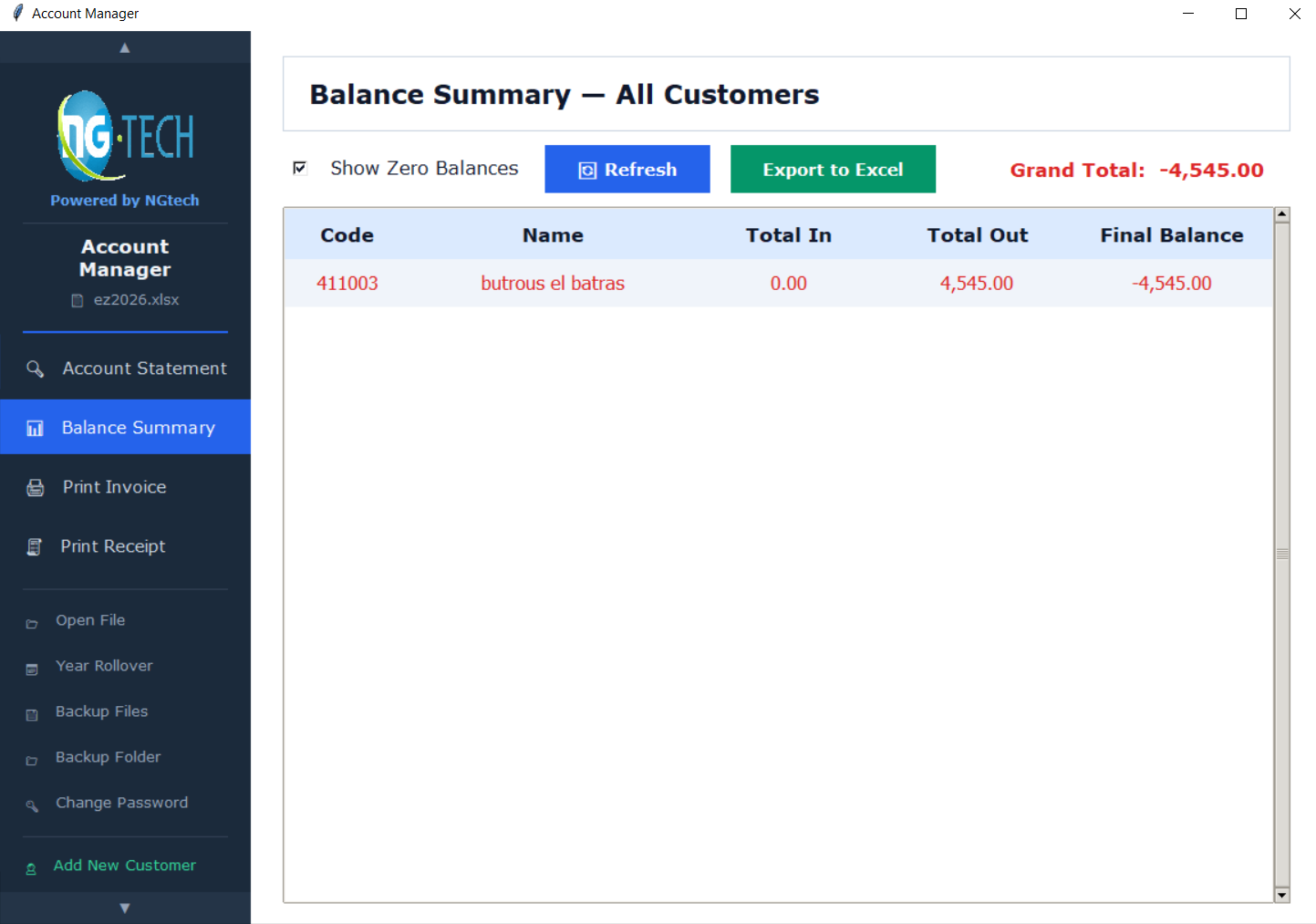Screen dimensions: 1316x924
Task: Open the Backup Files menu item
Action: (101, 711)
